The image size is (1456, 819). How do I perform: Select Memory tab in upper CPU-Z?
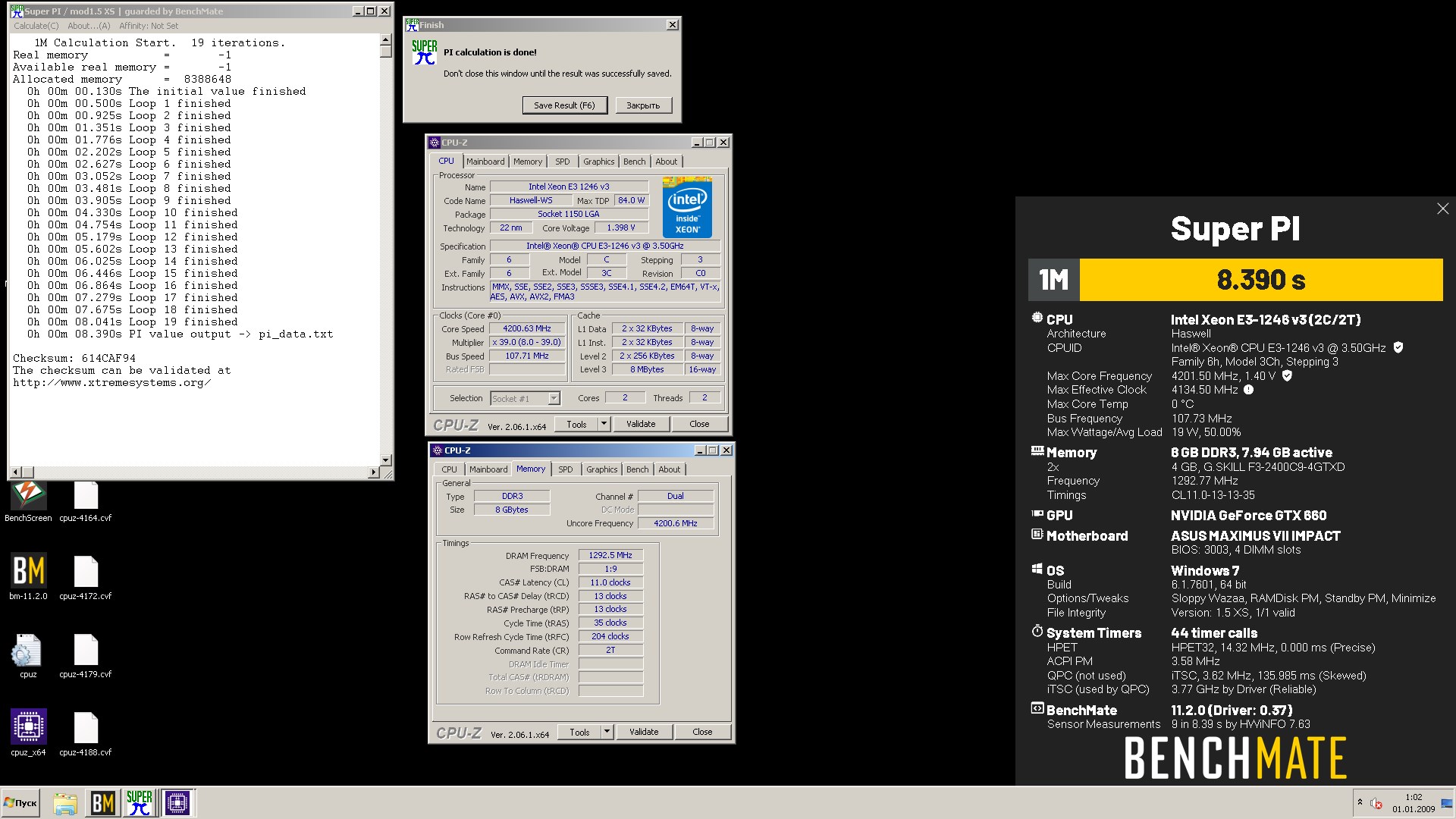point(528,162)
